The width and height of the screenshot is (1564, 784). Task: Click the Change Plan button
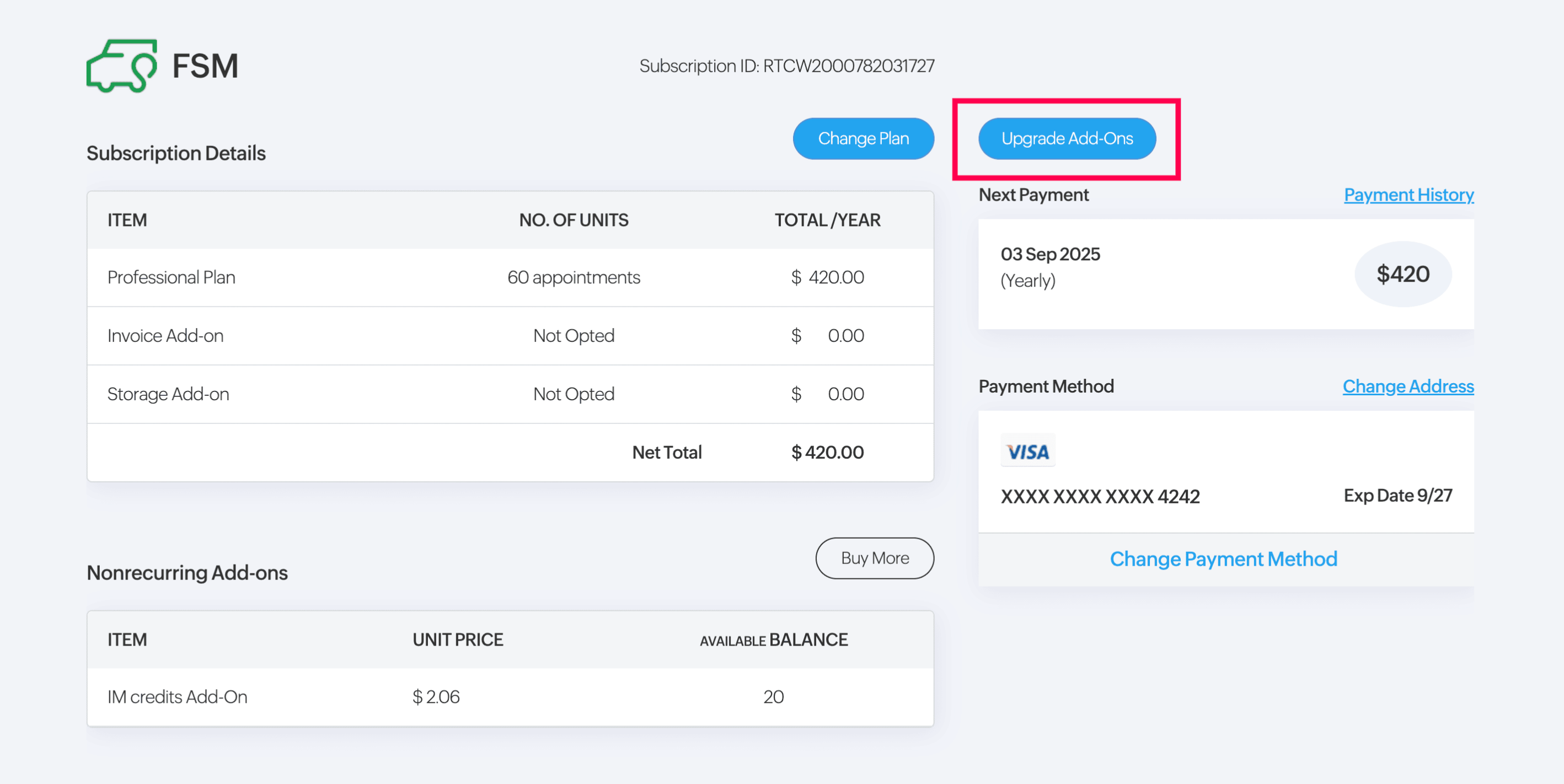(x=863, y=138)
